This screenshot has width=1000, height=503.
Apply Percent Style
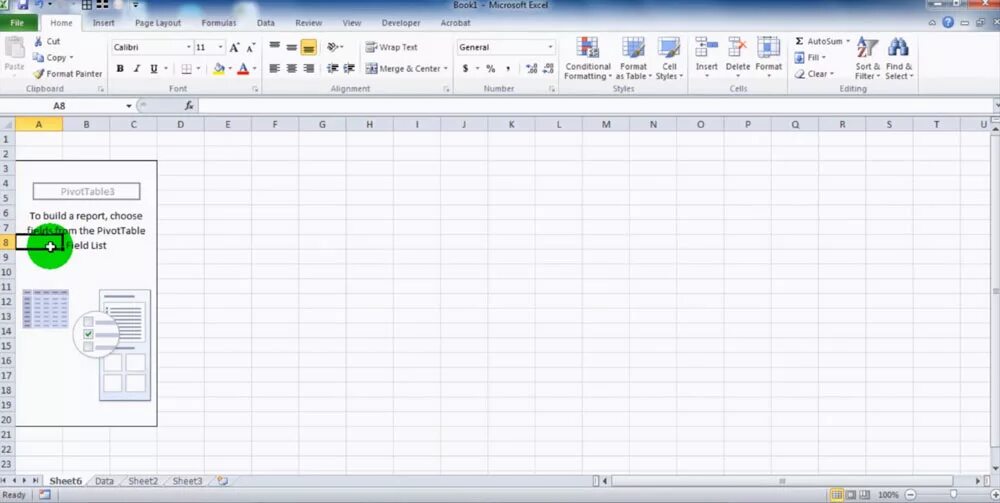(x=490, y=68)
